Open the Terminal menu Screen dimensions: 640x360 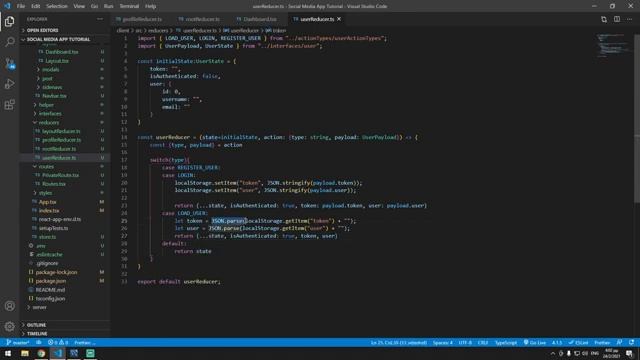pyautogui.click(x=129, y=6)
